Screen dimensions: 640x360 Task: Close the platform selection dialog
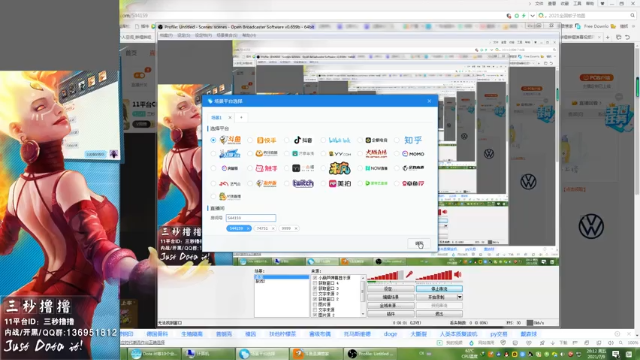pos(429,101)
